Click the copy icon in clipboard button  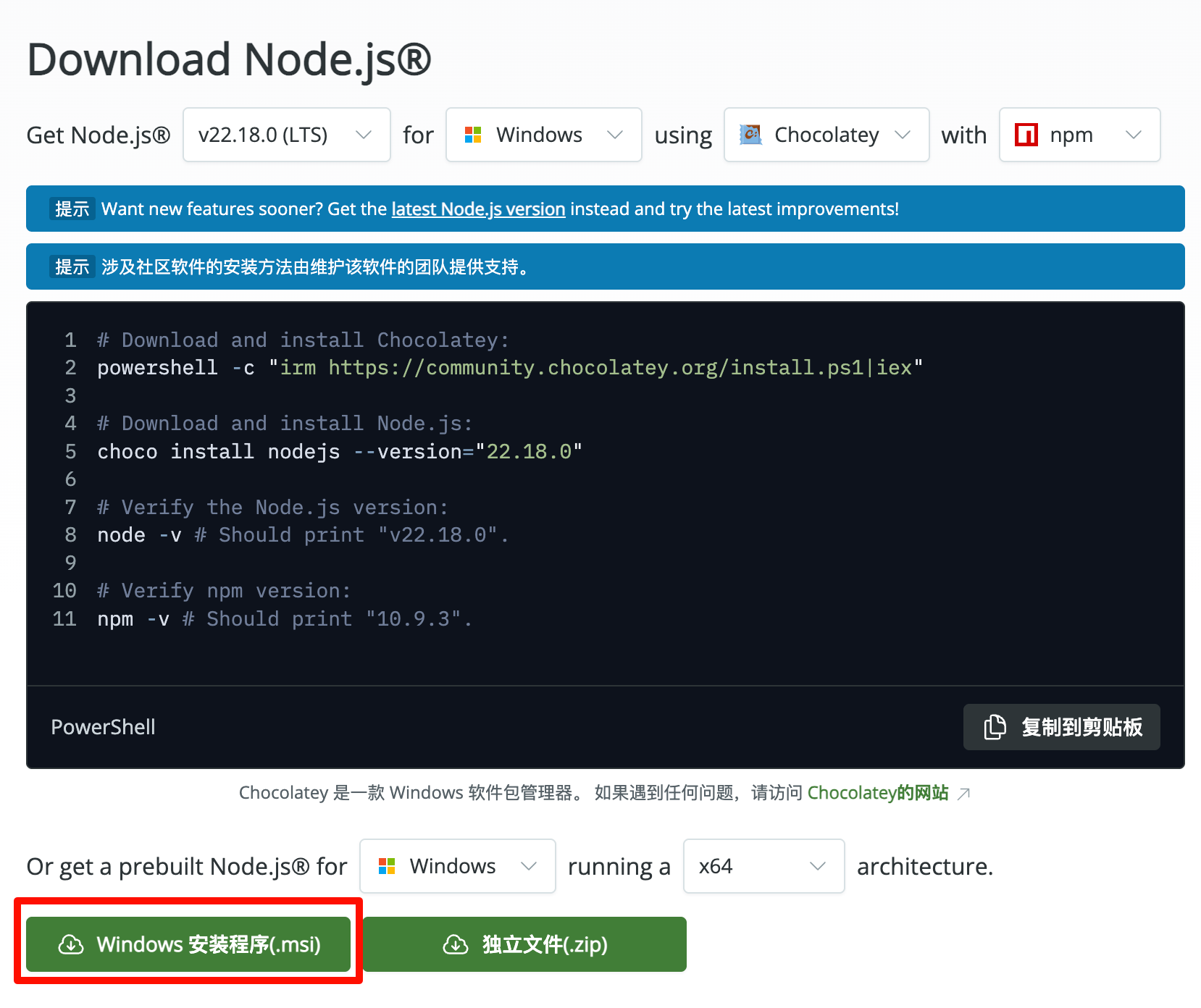coord(995,727)
